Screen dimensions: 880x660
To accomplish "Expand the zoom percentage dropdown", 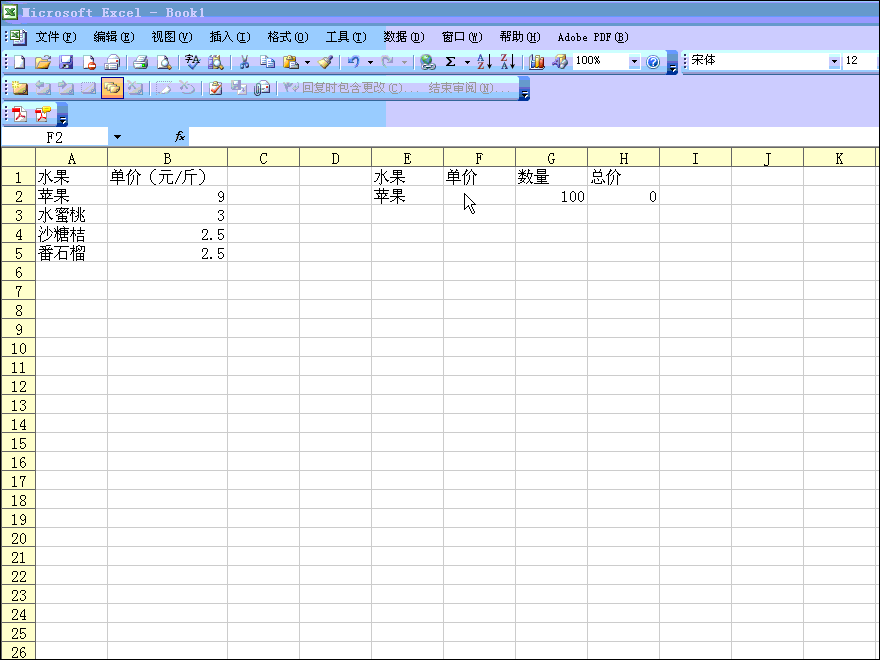I will (633, 62).
